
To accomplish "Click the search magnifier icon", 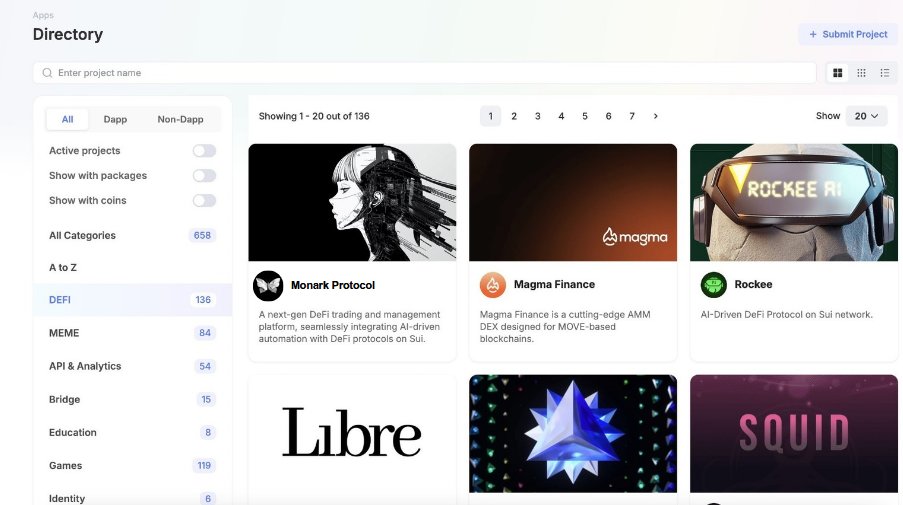I will (47, 73).
